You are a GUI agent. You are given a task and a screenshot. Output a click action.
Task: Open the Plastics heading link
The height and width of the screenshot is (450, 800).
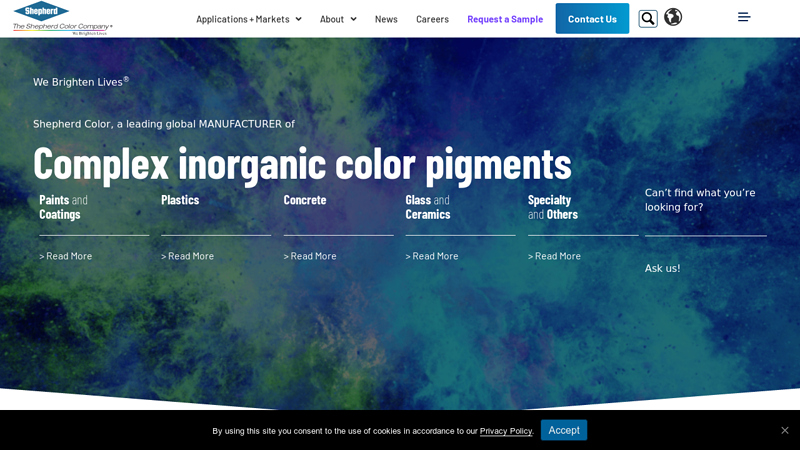click(180, 200)
